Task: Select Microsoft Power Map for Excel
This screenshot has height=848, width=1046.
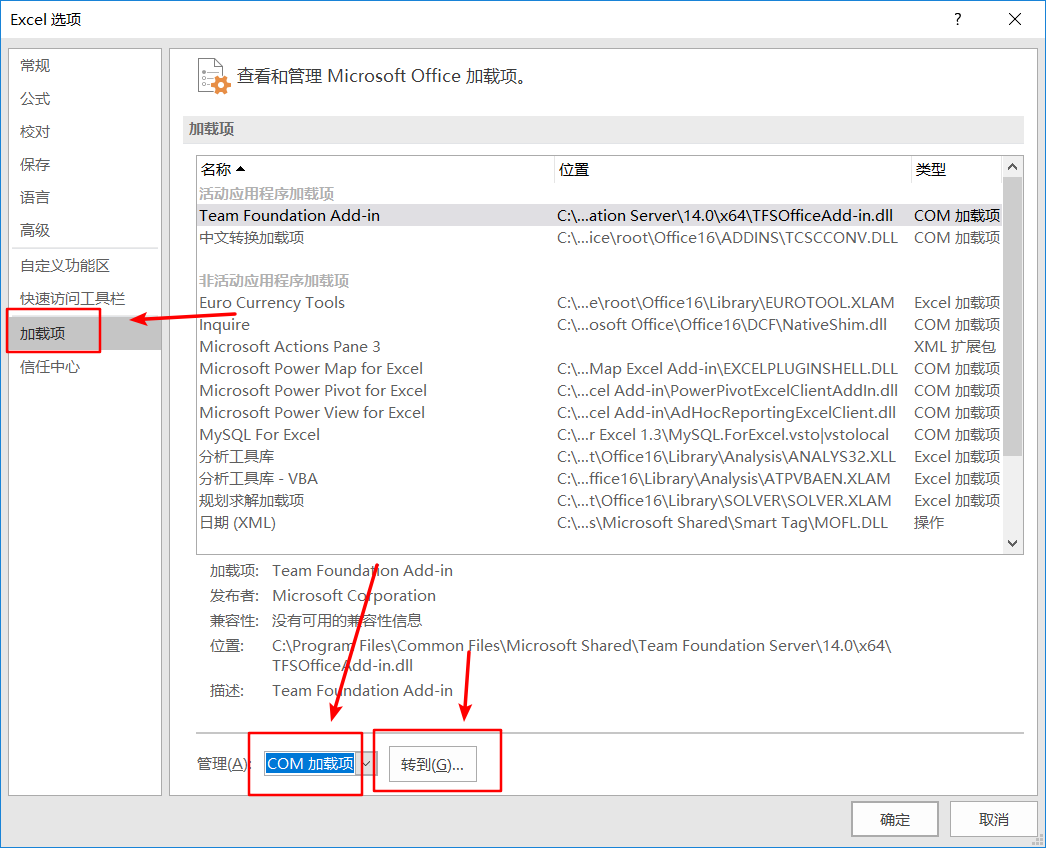Action: point(599,369)
